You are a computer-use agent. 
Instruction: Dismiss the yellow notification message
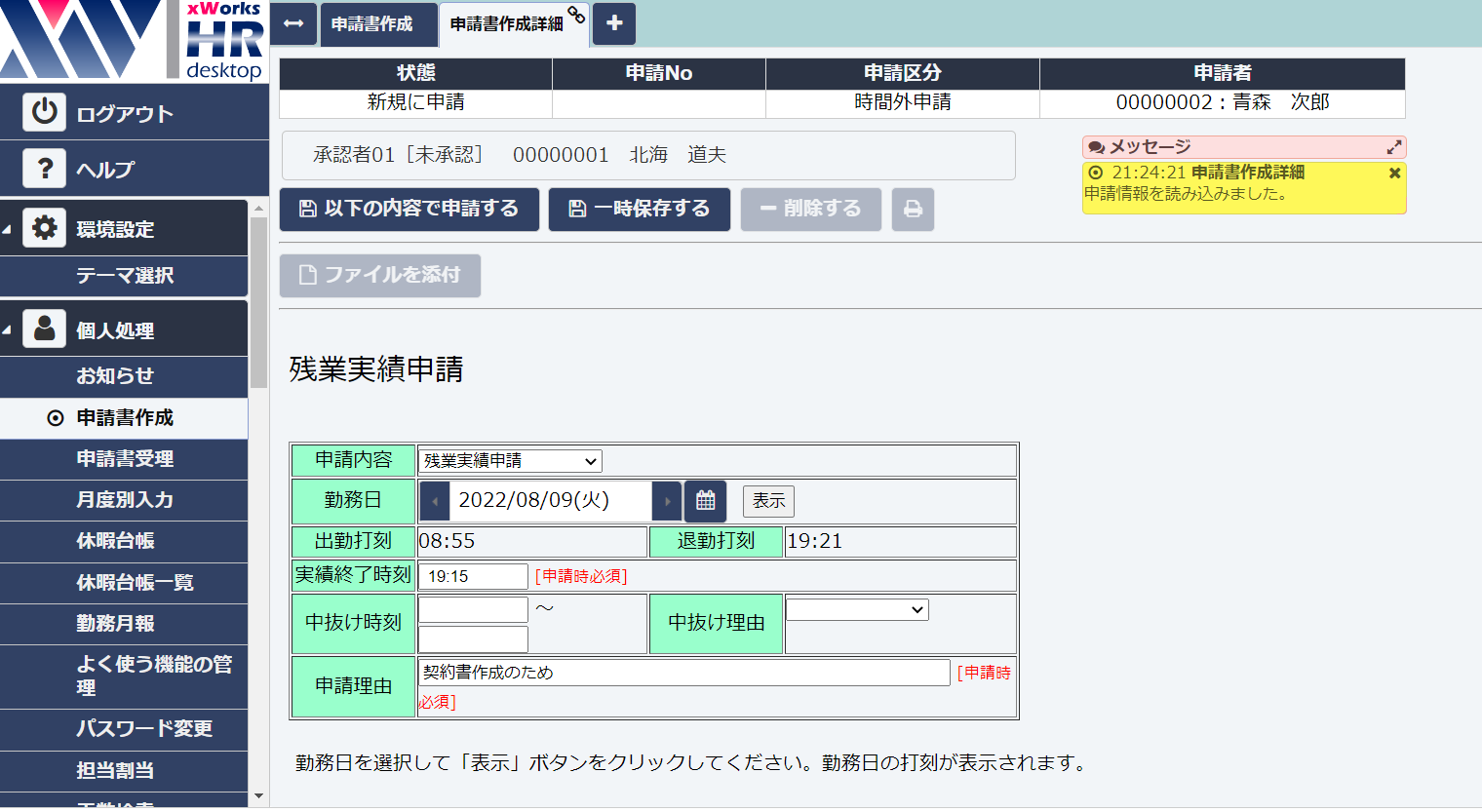pyautogui.click(x=1394, y=173)
